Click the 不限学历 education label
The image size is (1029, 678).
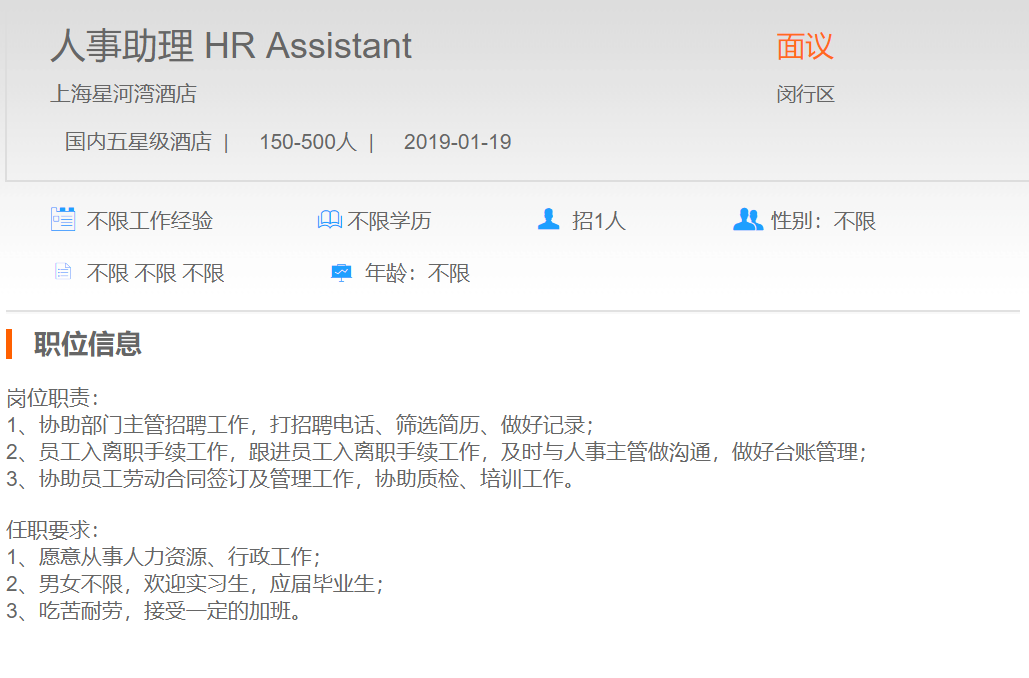pos(389,221)
